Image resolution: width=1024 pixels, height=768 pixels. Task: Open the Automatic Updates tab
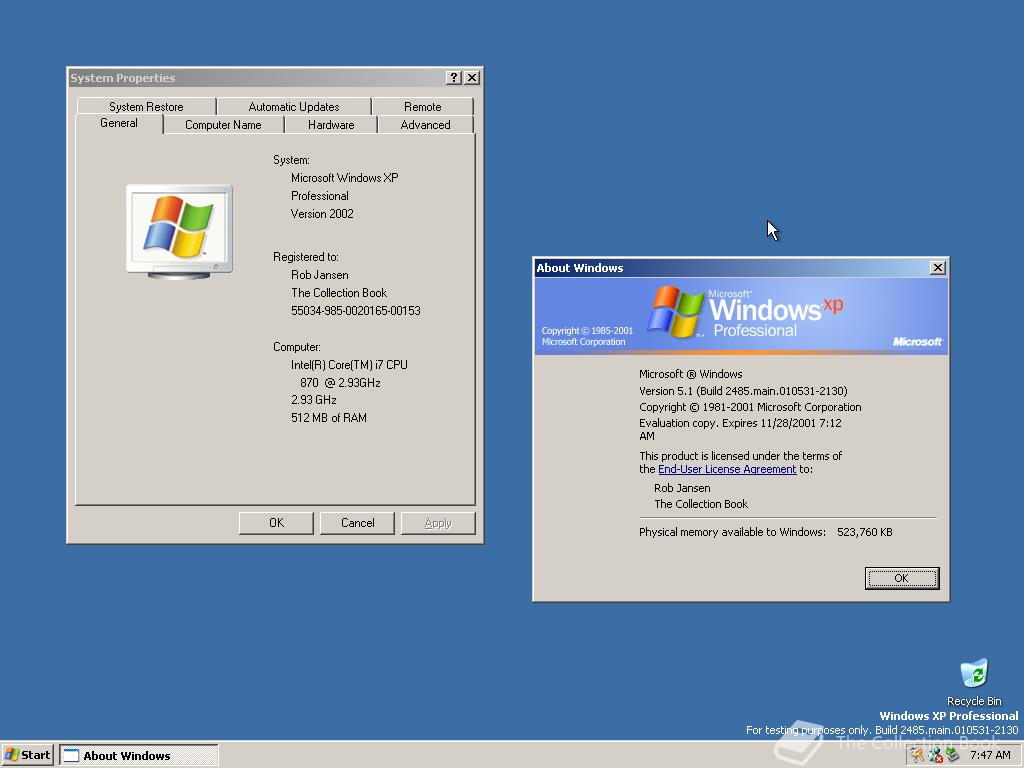pyautogui.click(x=294, y=106)
